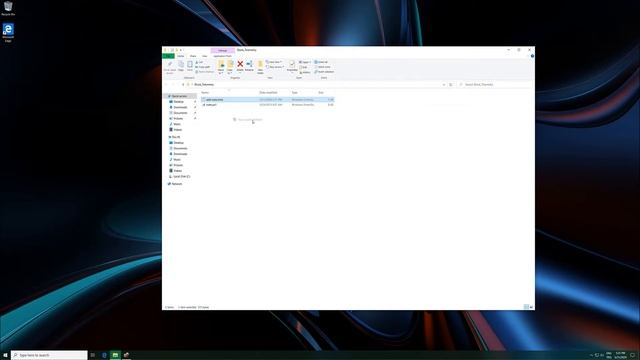The width and height of the screenshot is (640, 360).
Task: Click Paste shortcut in the ribbon
Action: (x=204, y=72)
